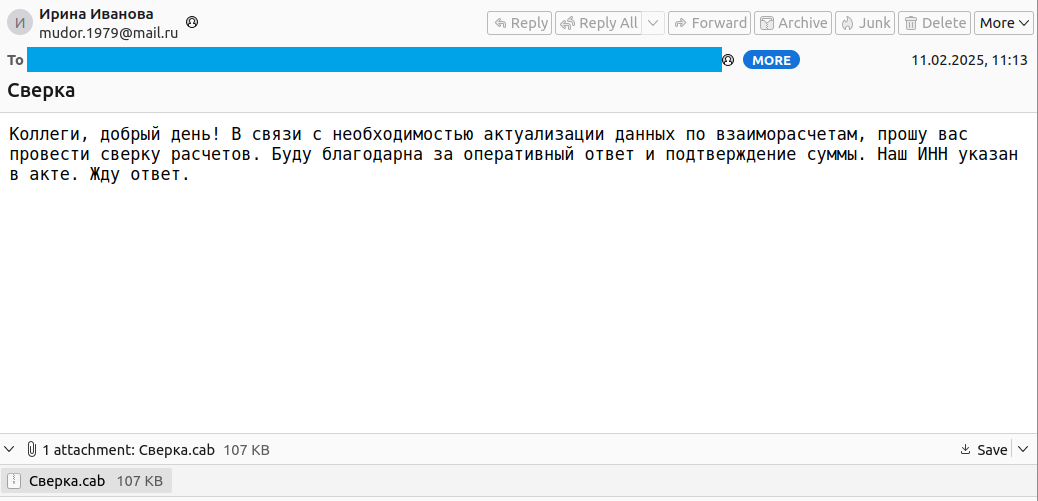Click sender address mudor.1979@mail.ru

108,32
